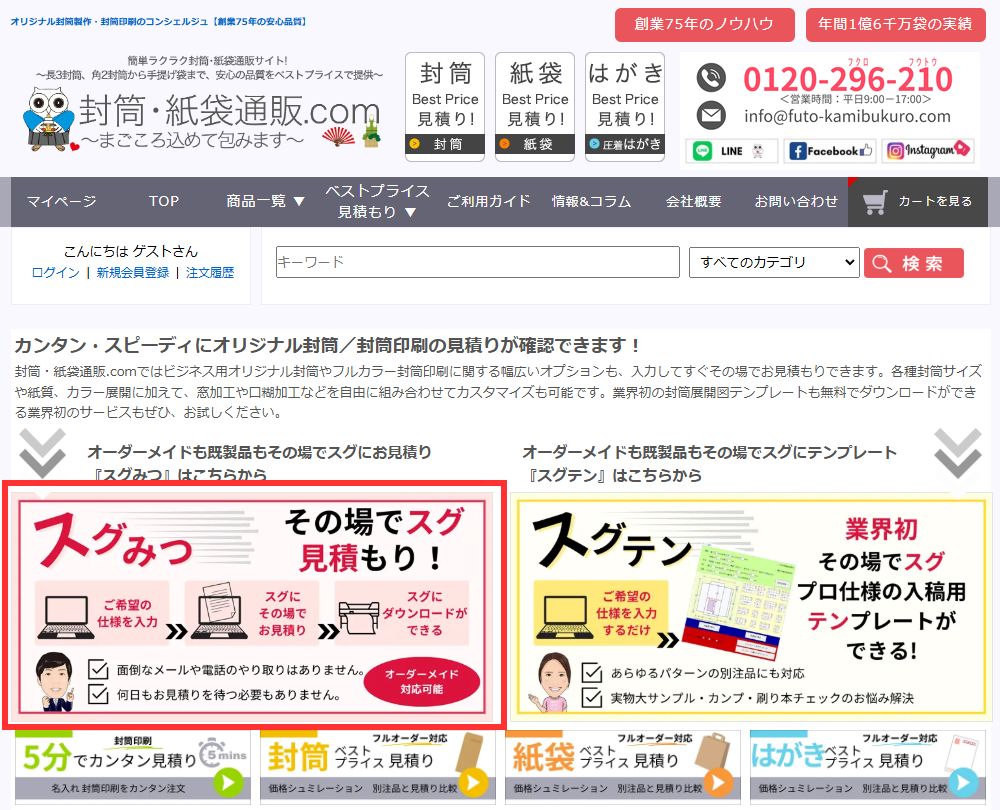Click the オリジナル封筒製作 top tagline link
1000x810 pixels.
click(159, 22)
